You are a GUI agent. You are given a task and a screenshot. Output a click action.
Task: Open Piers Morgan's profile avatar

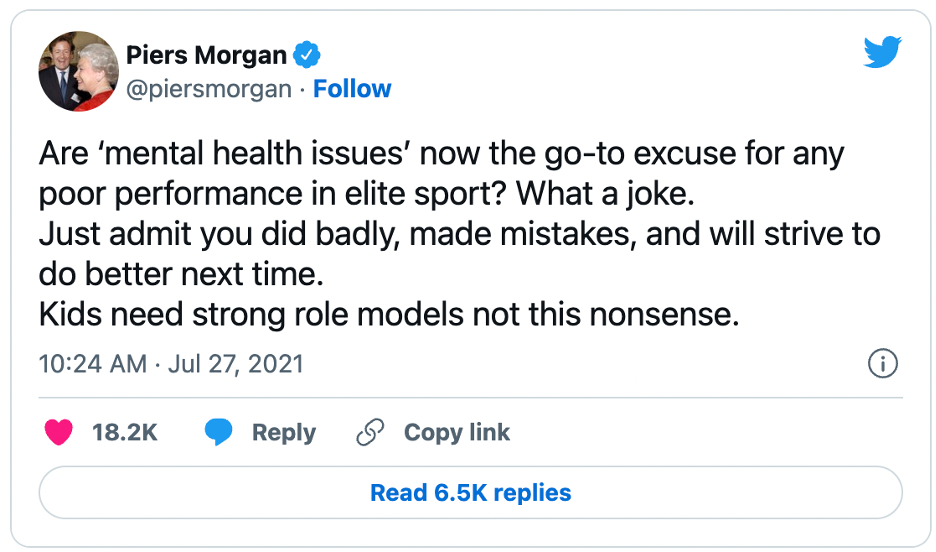78,70
